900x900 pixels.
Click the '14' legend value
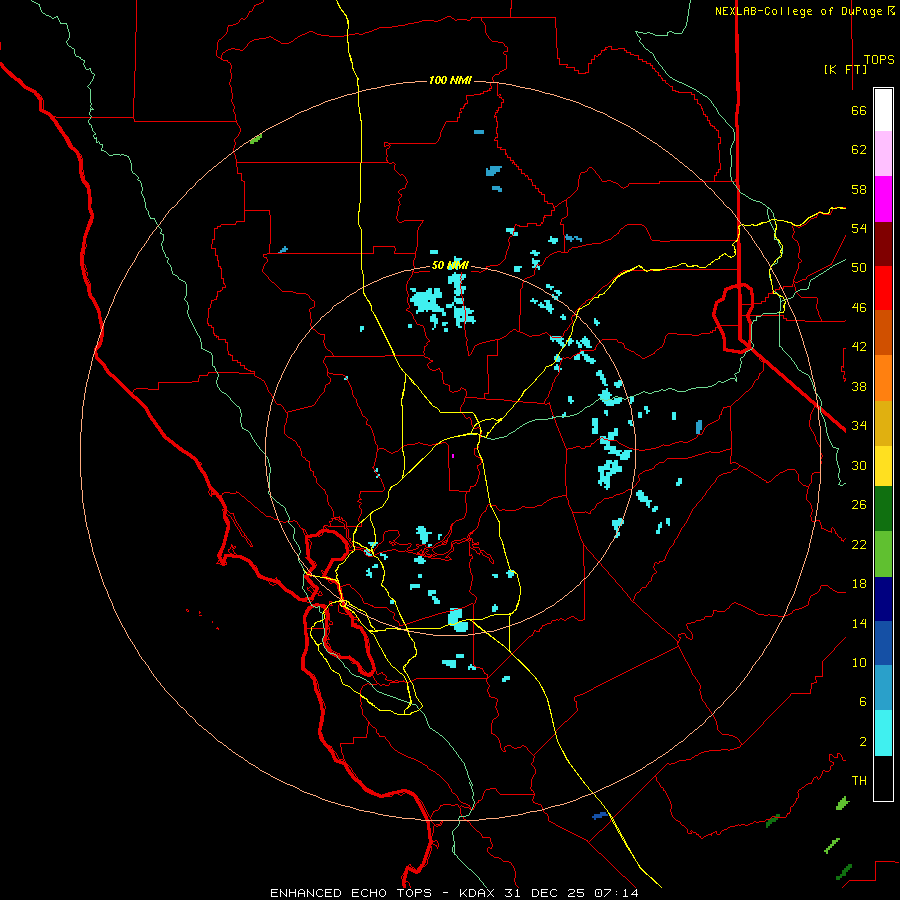click(859, 623)
